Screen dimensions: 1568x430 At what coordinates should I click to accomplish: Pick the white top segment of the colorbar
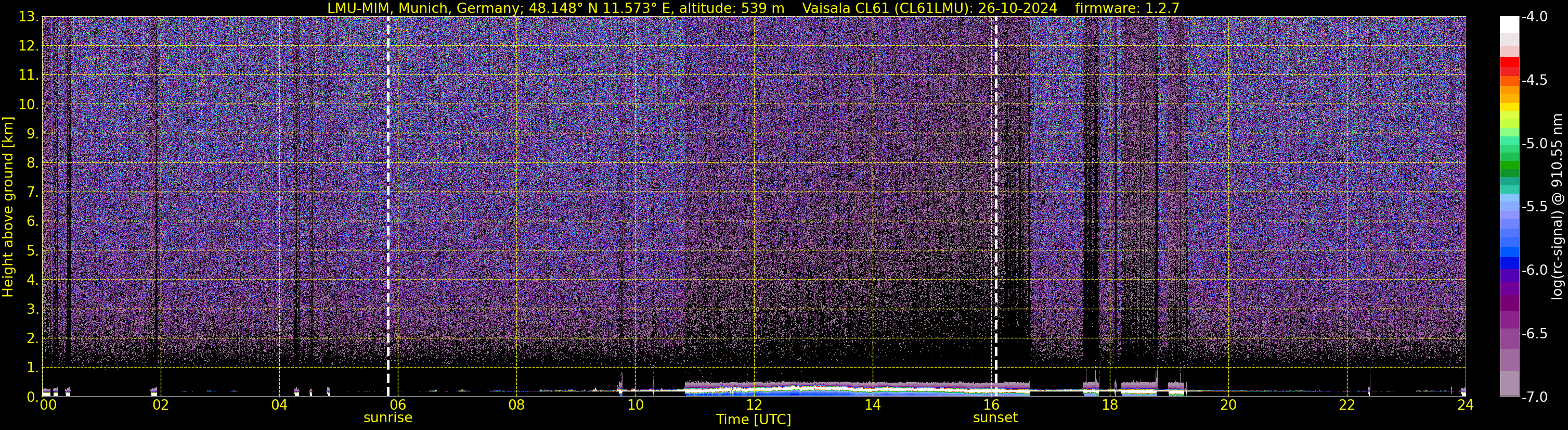[1509, 24]
